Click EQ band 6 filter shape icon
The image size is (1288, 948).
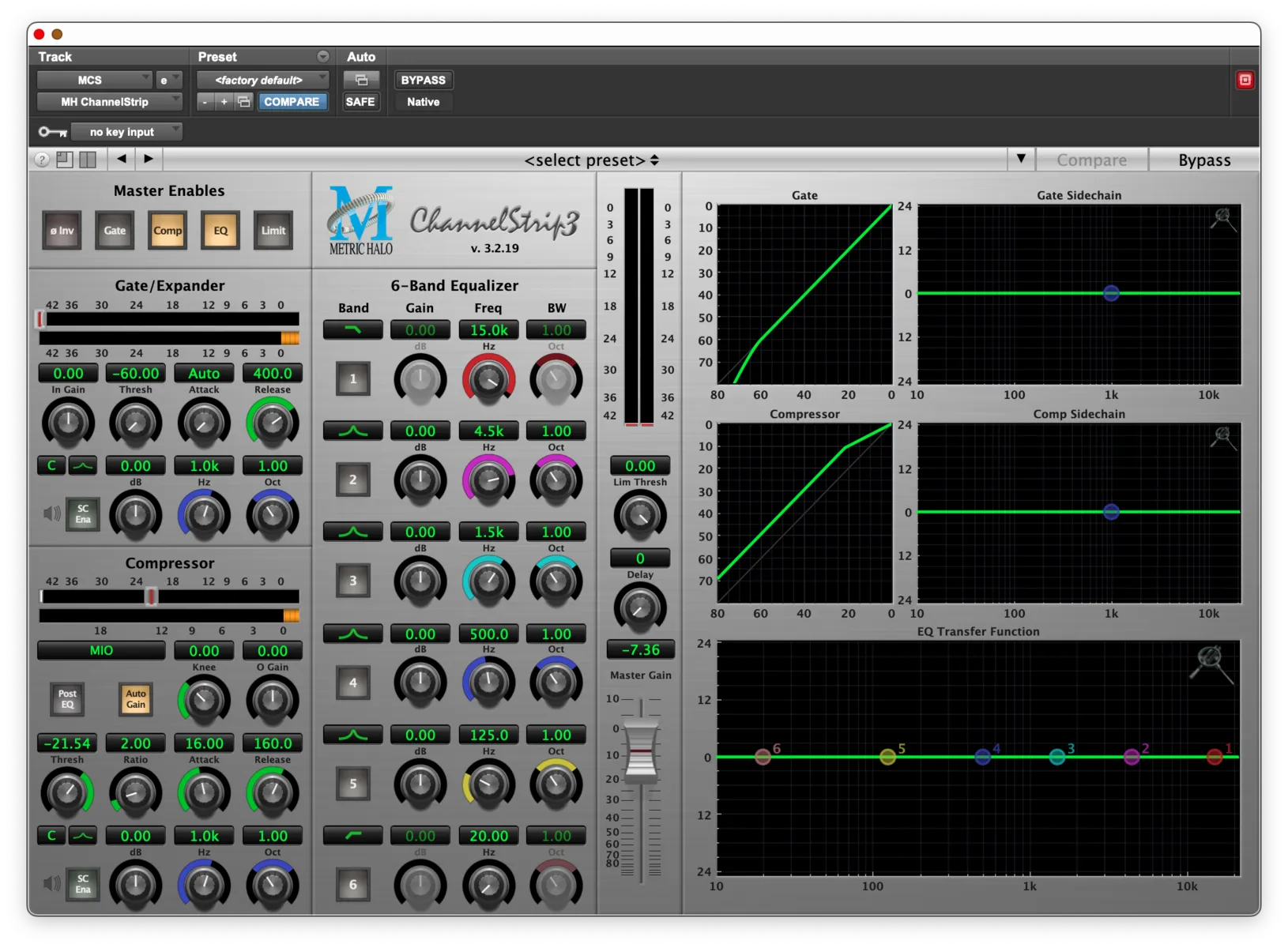click(x=352, y=836)
